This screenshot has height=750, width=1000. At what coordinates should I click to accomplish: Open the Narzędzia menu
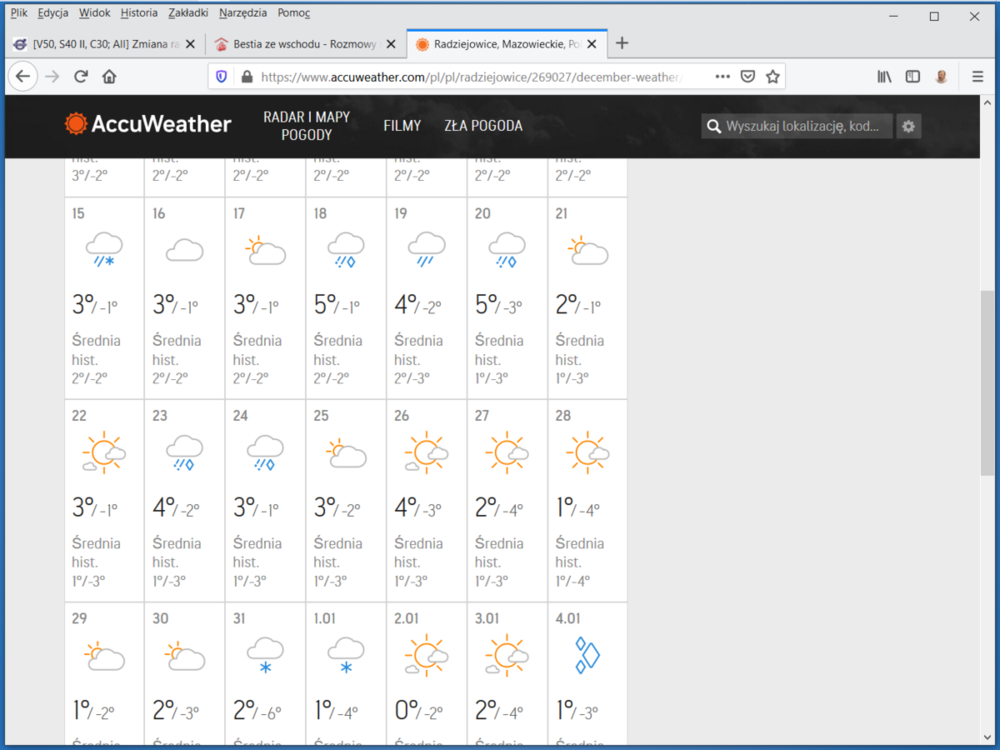(x=245, y=14)
